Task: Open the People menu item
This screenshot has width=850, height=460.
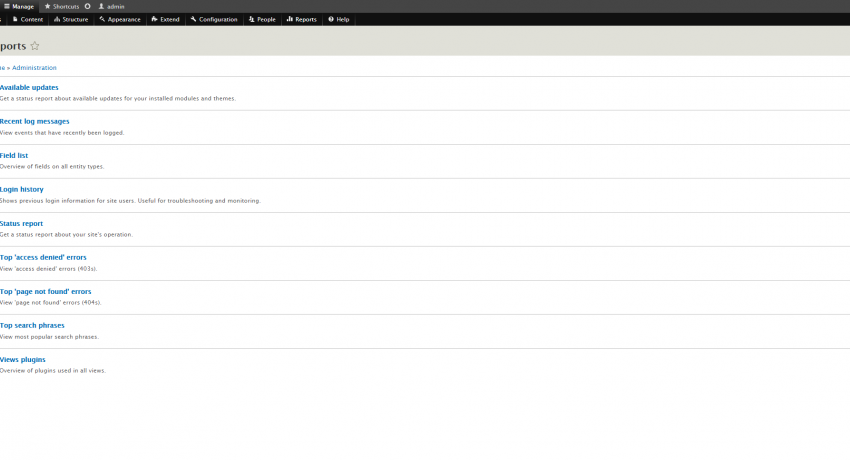Action: (x=262, y=20)
